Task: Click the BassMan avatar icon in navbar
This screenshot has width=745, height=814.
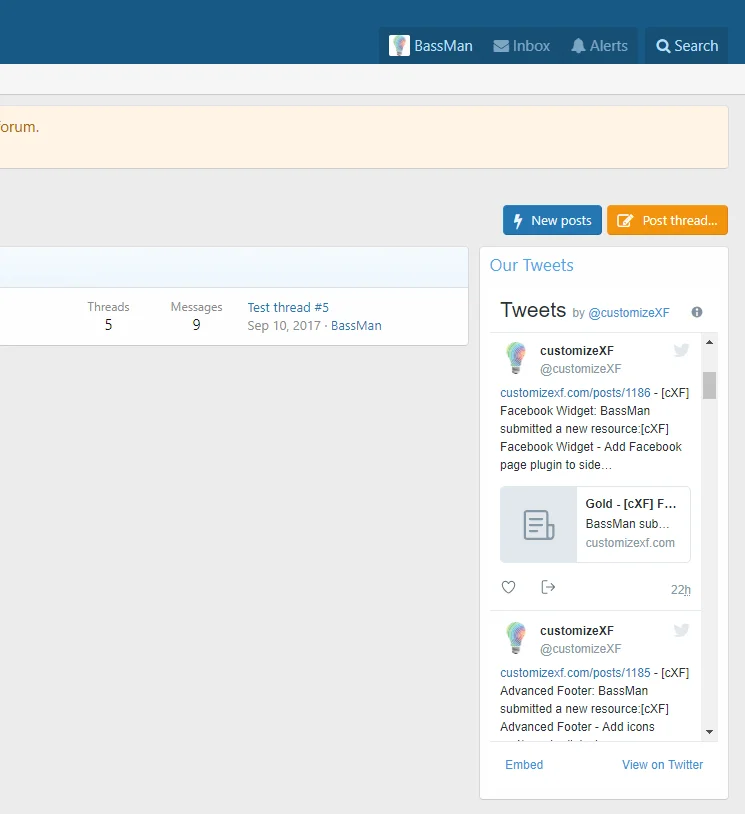Action: coord(400,46)
